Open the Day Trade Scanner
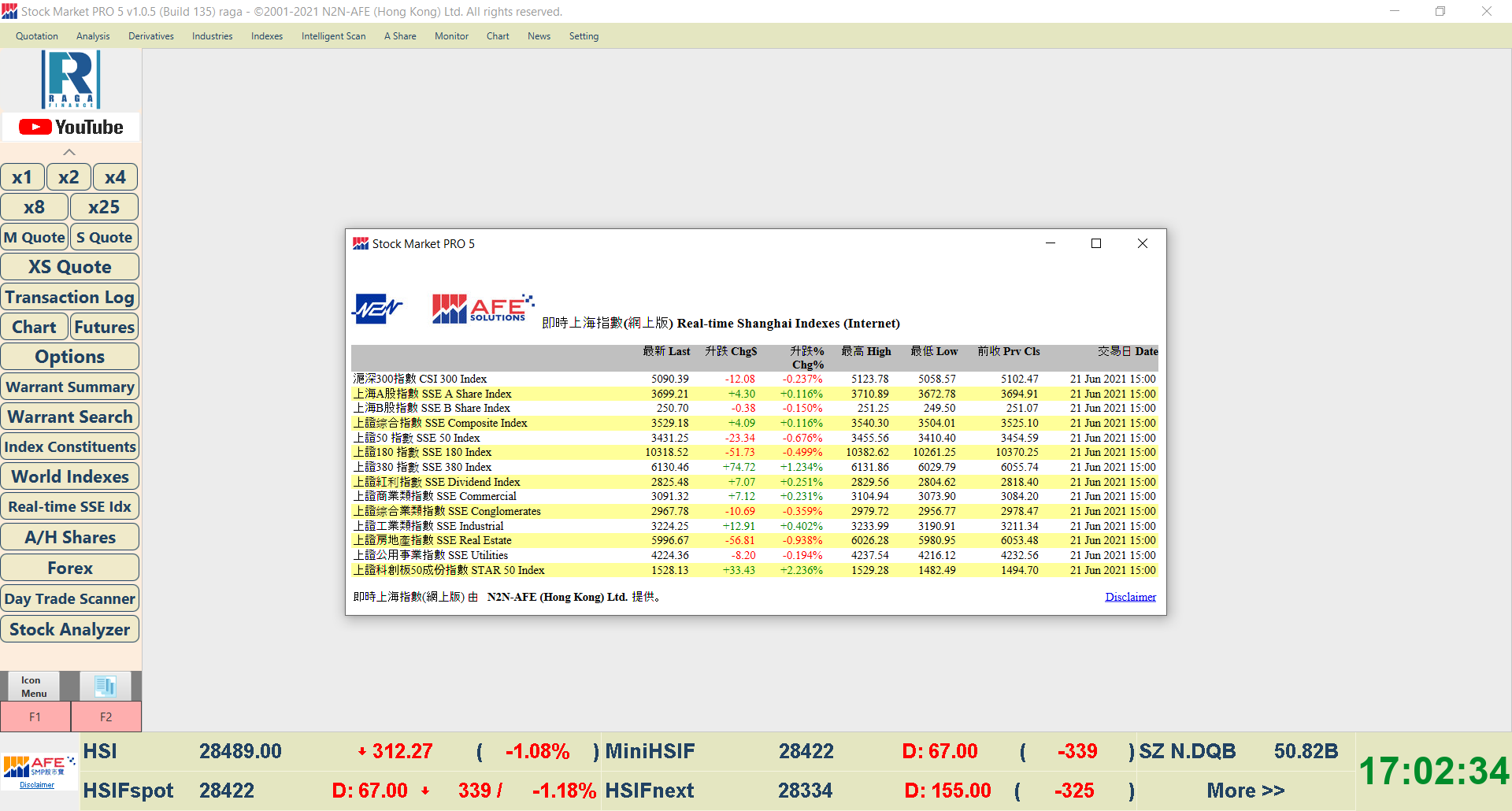 [70, 598]
